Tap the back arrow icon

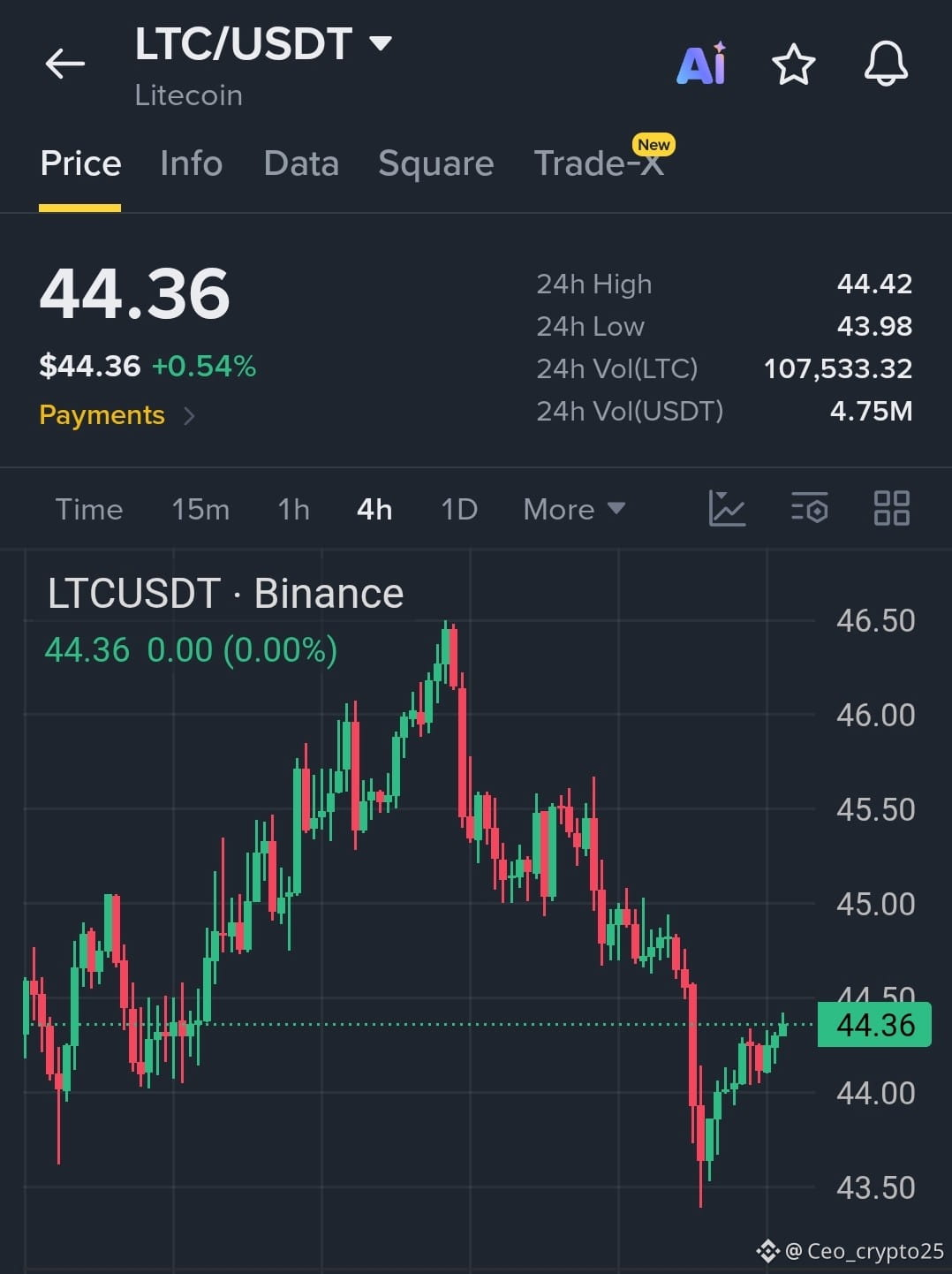[x=64, y=64]
